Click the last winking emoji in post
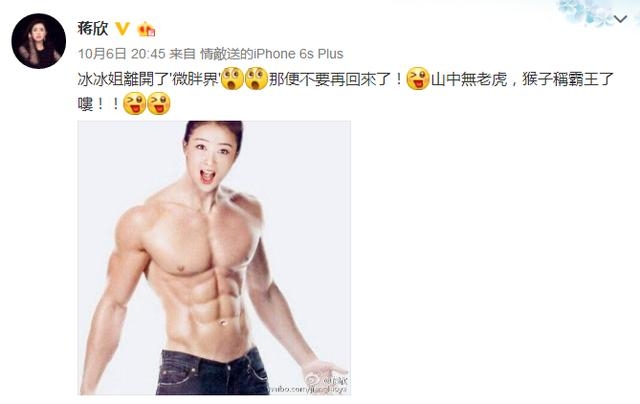Image resolution: width=640 pixels, height=404 pixels. click(158, 104)
